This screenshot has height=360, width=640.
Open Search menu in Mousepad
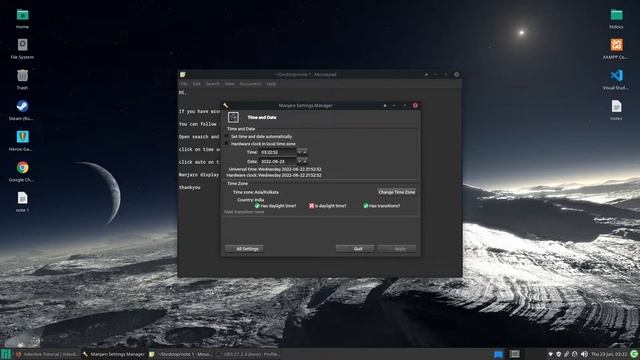[213, 84]
